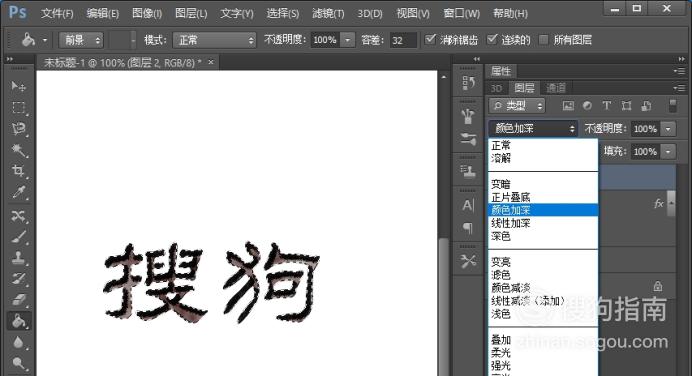Choose Linear Burn blend mode
692x376 pixels.
(543, 223)
